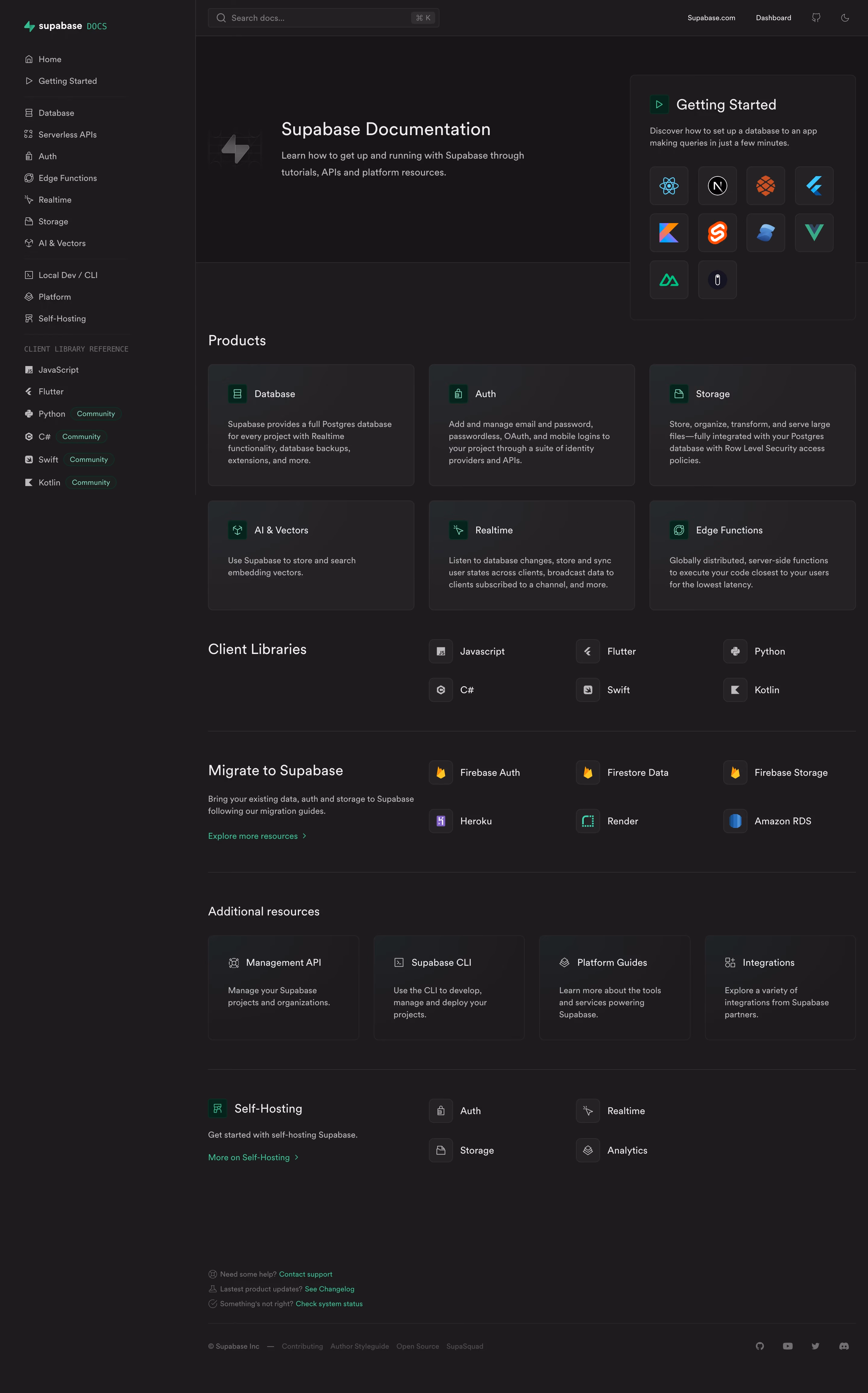Open Getting Started in the sidebar
This screenshot has height=1393, width=868.
point(61,81)
